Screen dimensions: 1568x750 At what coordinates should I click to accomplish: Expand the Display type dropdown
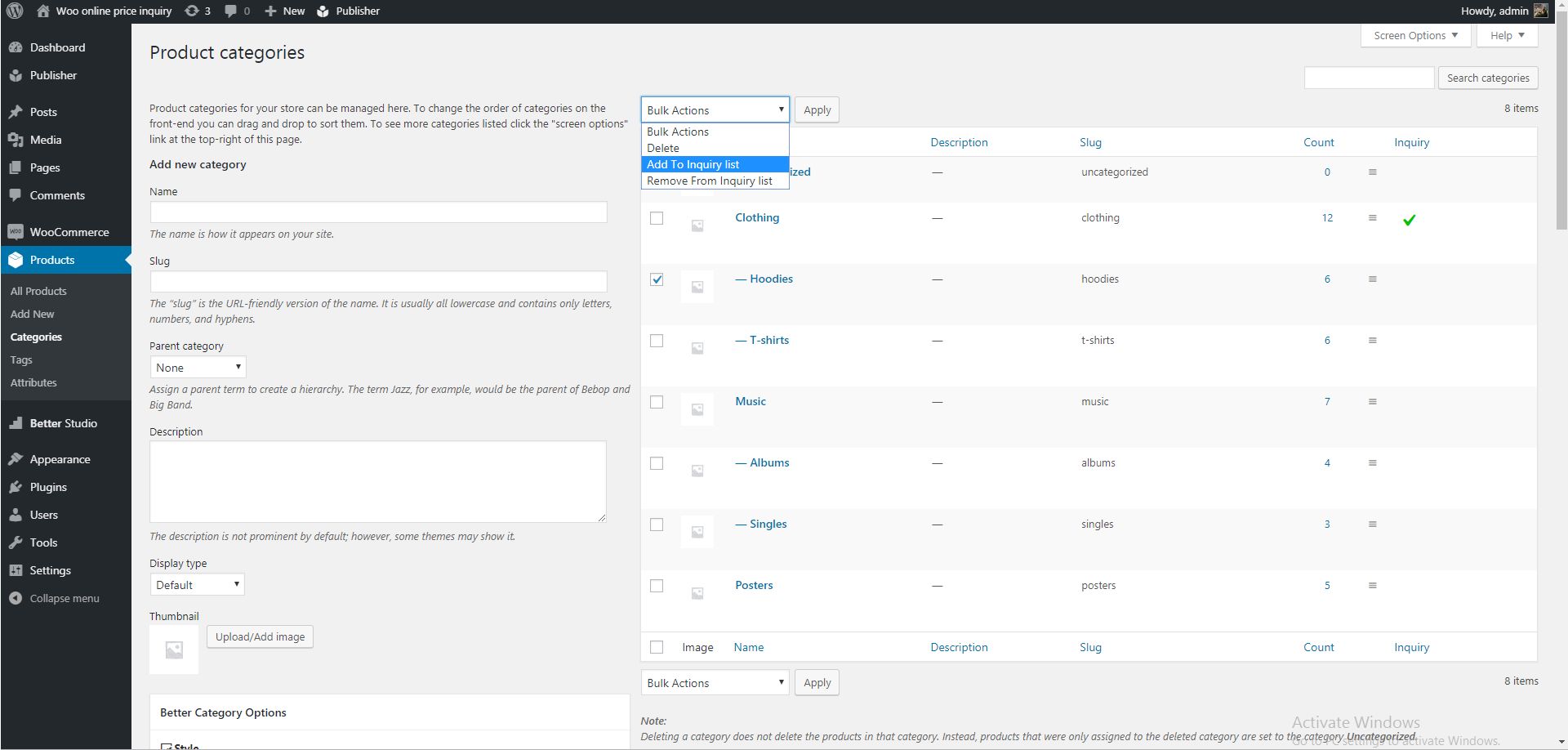[197, 585]
